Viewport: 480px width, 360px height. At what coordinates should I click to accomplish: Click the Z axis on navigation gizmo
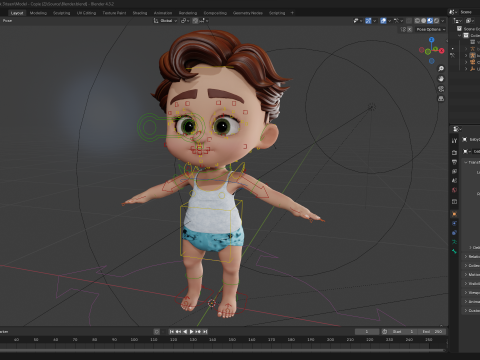coord(432,40)
